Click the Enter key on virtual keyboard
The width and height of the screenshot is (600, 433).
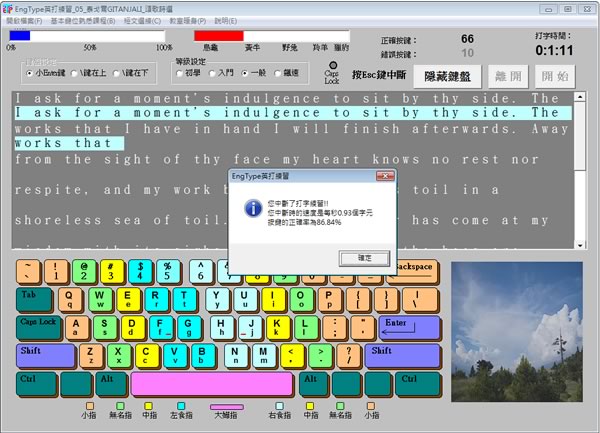[x=409, y=328]
